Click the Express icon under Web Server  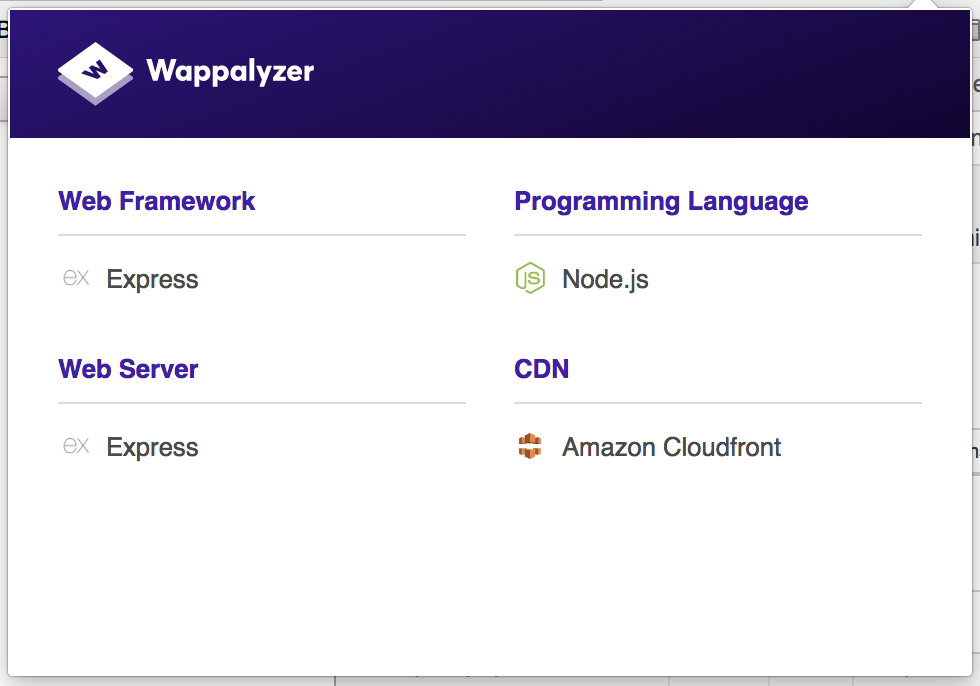tap(76, 447)
